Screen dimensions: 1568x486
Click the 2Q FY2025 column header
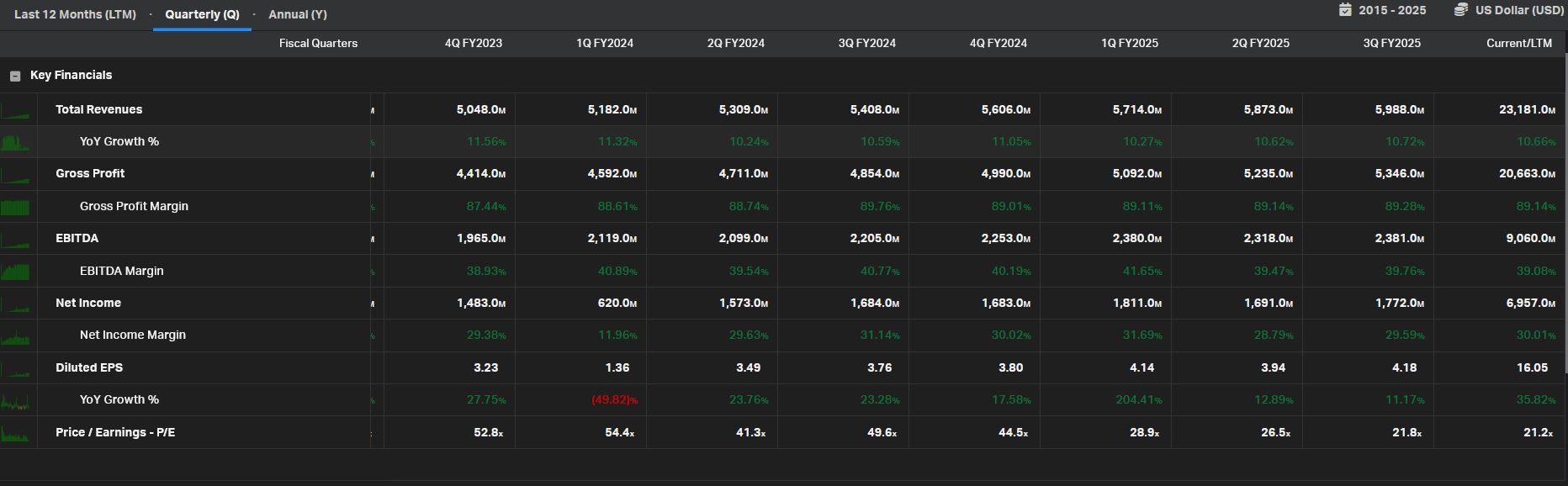[x=1261, y=43]
